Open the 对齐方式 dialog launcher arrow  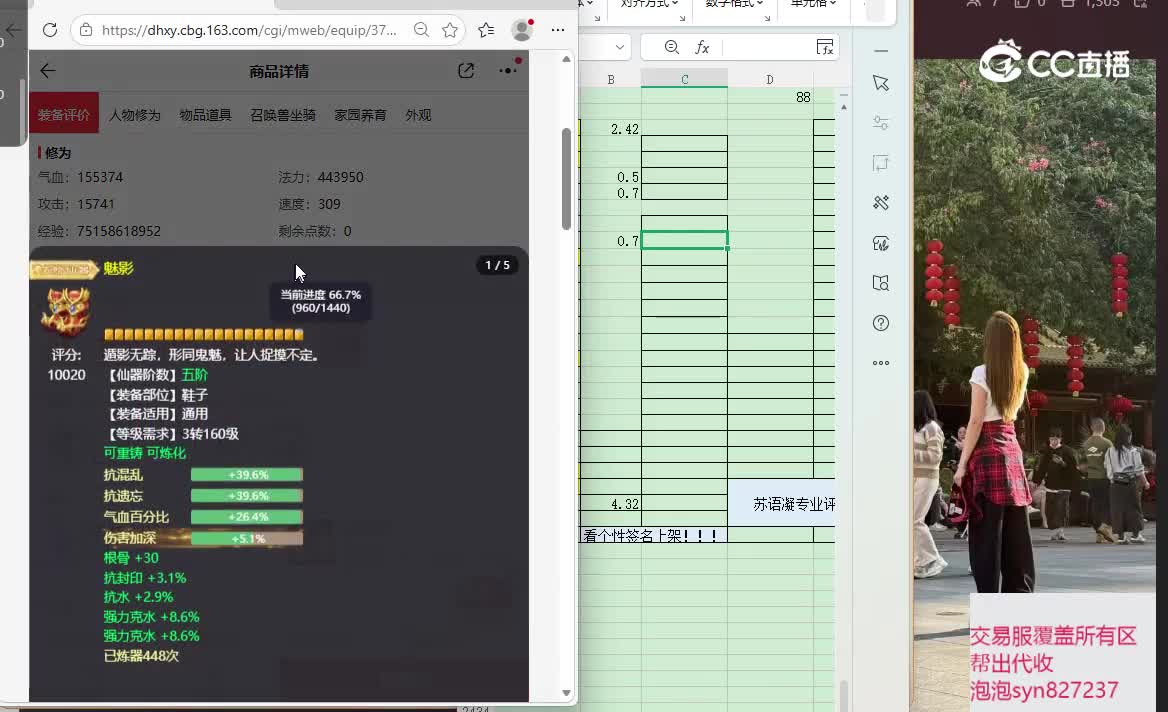(682, 17)
